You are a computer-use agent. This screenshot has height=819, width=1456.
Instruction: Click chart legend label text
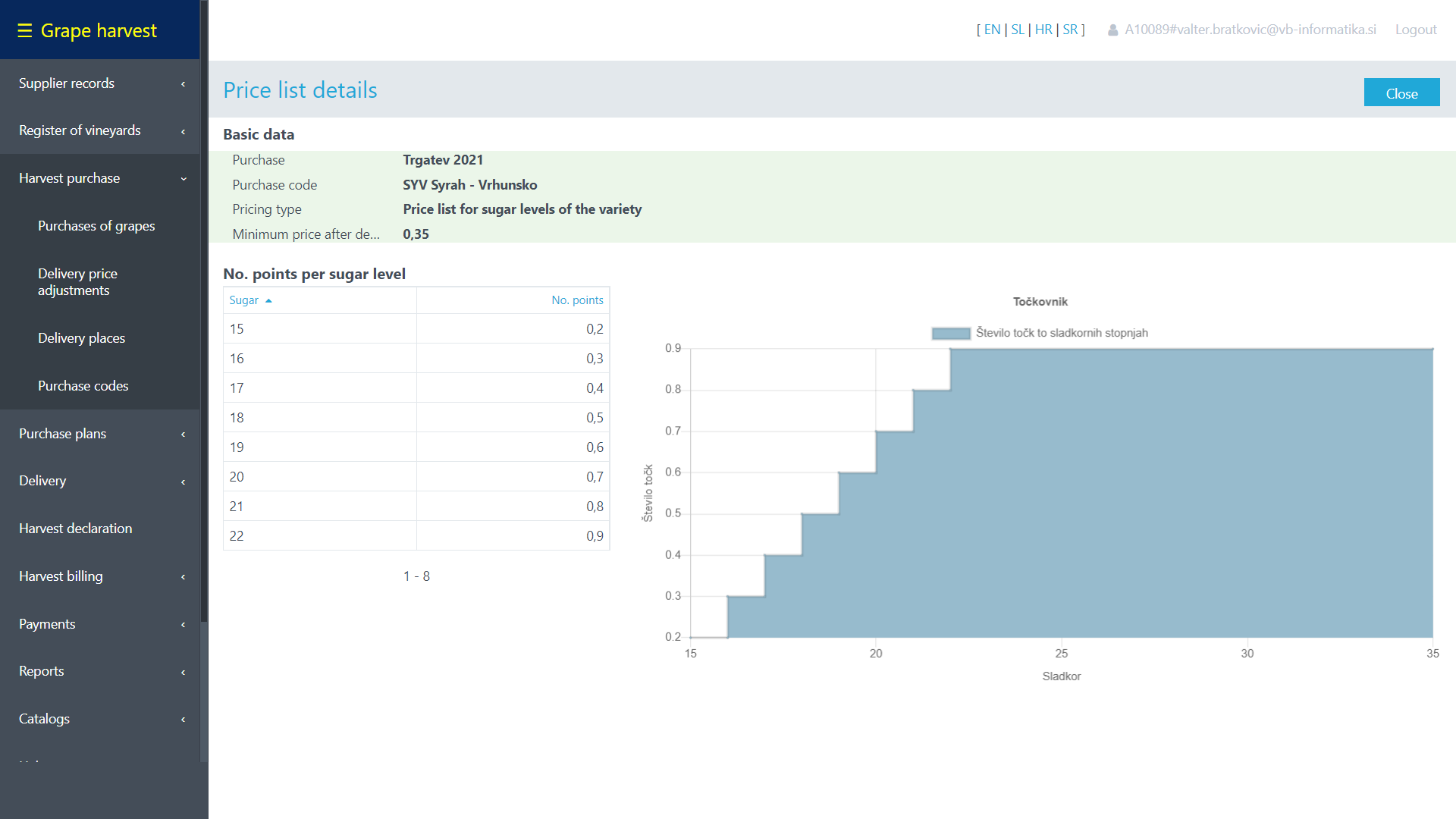tap(1062, 333)
